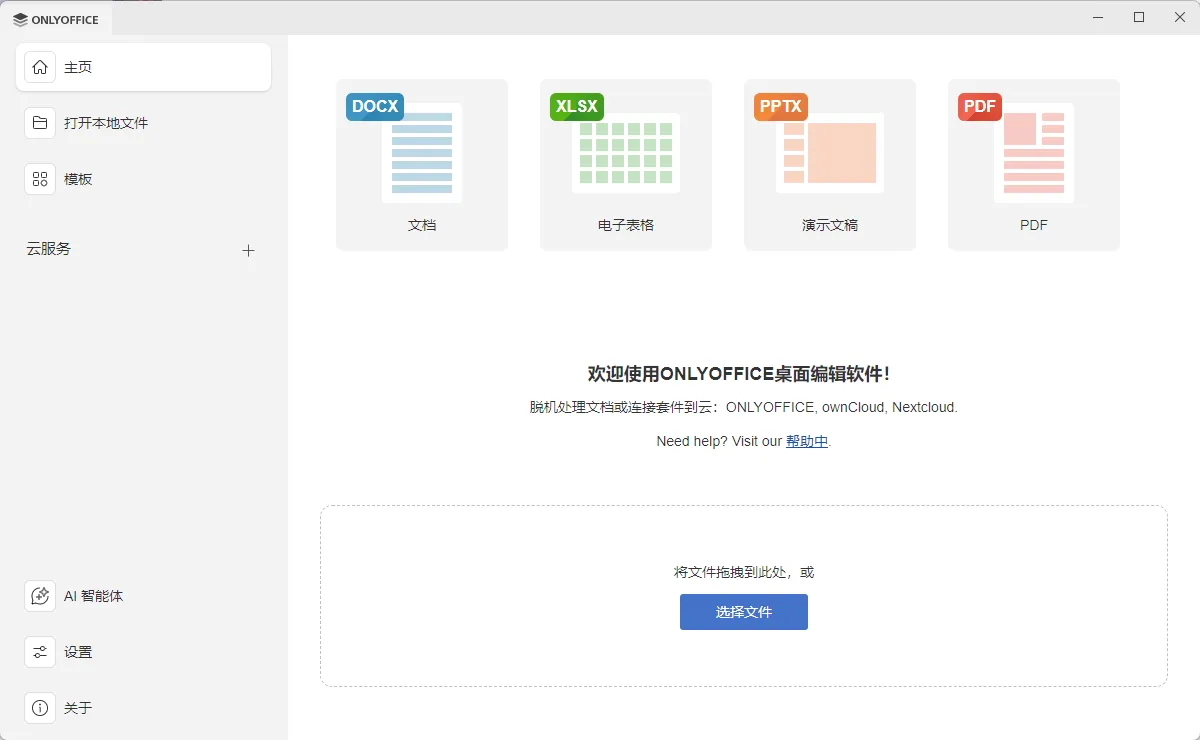1200x740 pixels.
Task: Create a new PPTX 演示文稿
Action: coord(830,165)
